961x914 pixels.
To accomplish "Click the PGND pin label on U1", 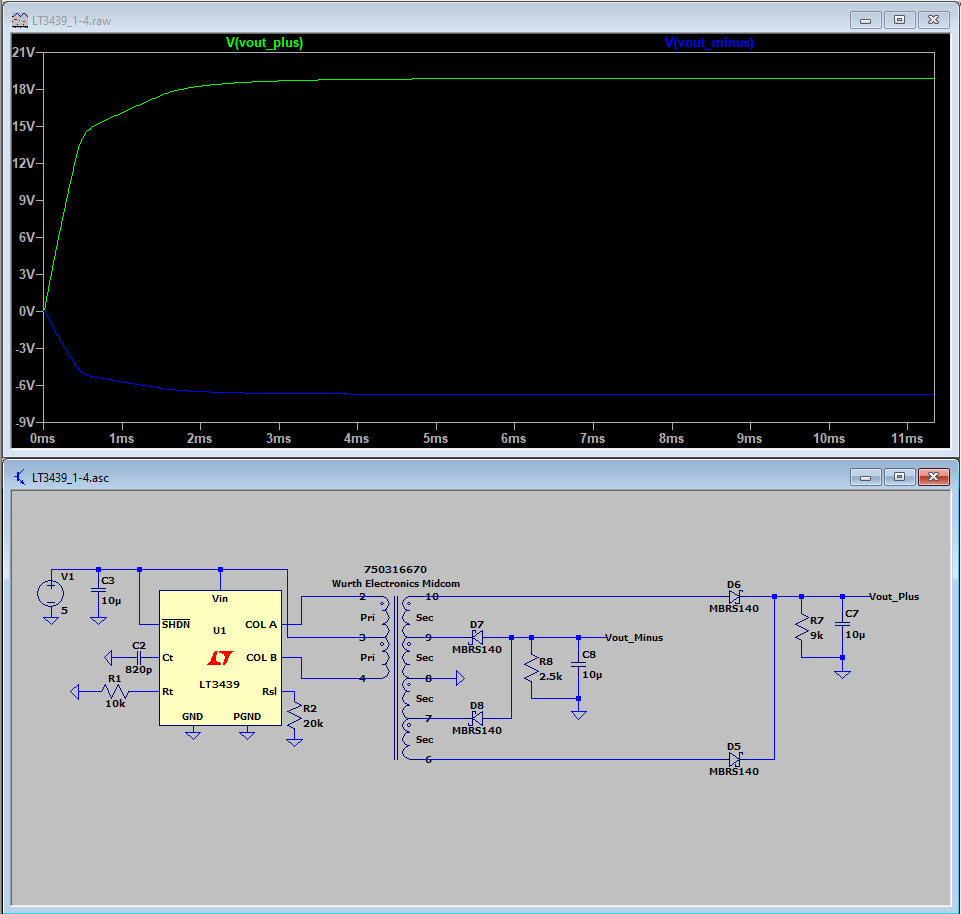I will 247,717.
